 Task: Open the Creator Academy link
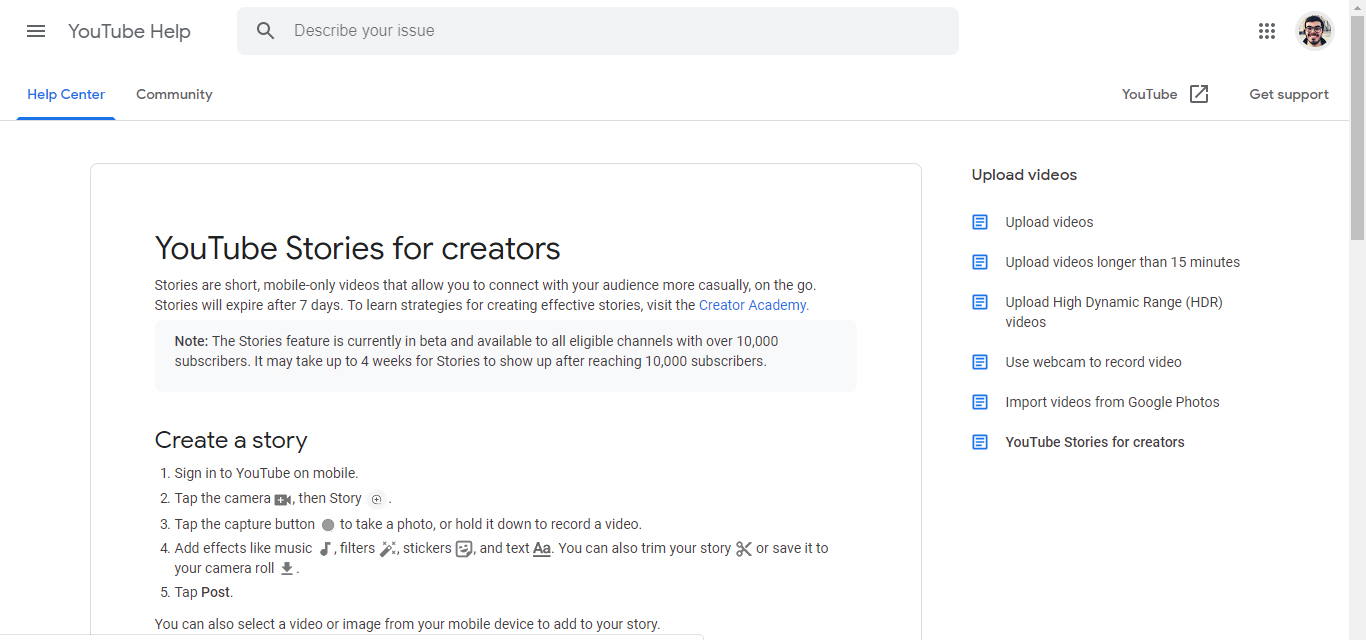(753, 305)
